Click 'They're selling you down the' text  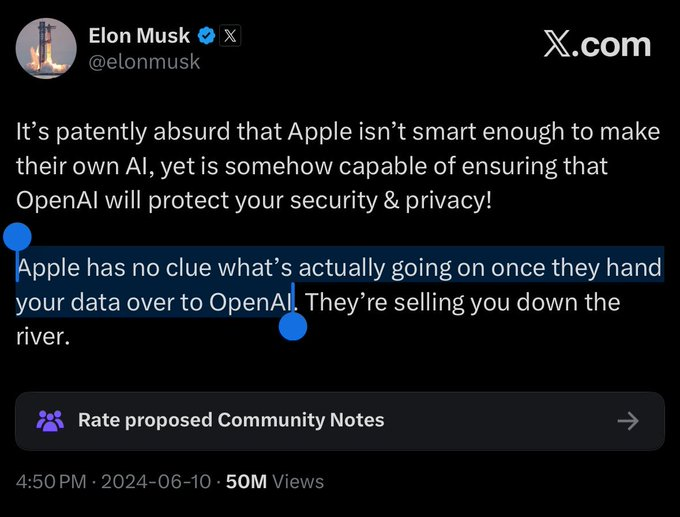[463, 302]
